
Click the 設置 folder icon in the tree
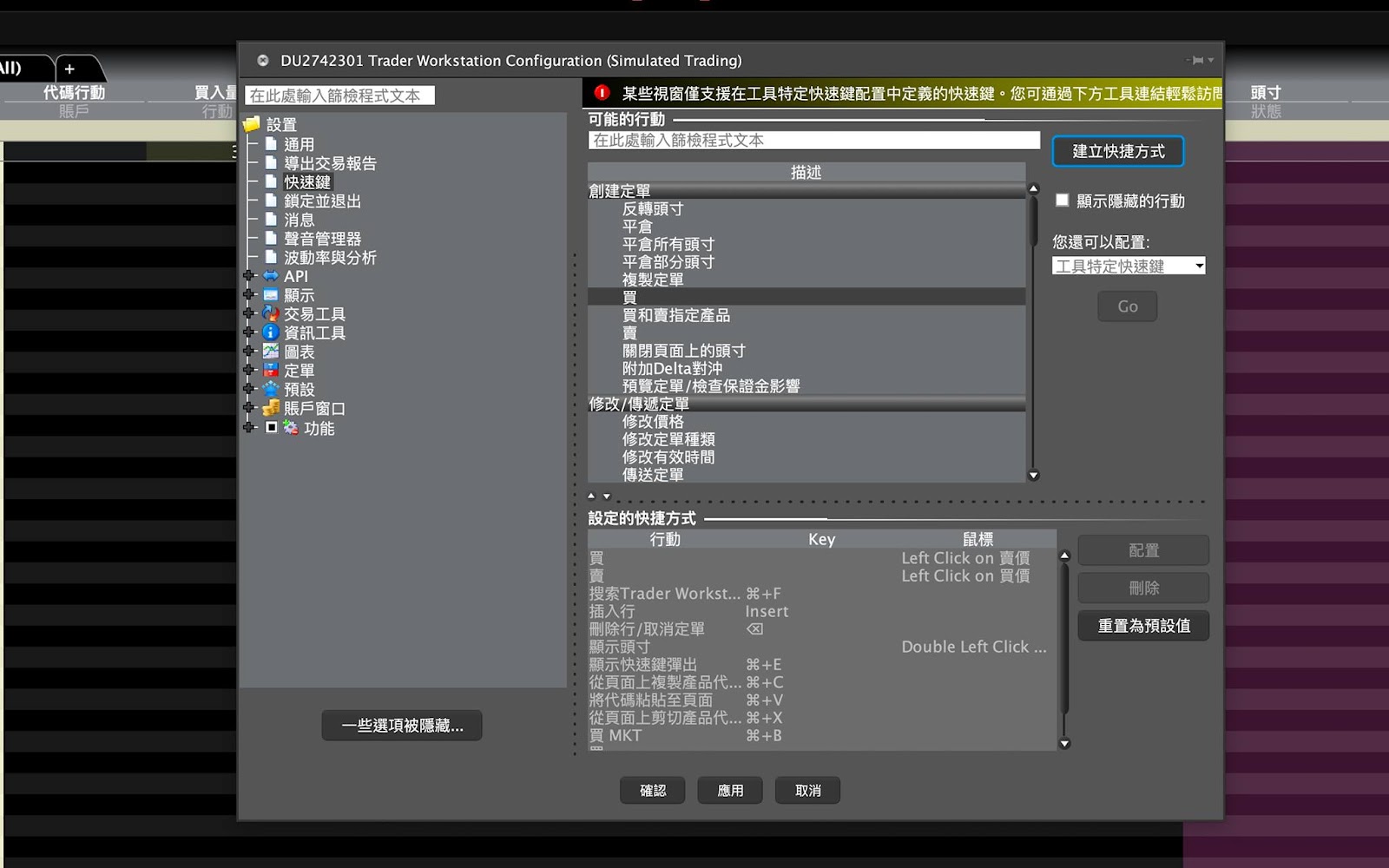[252, 124]
